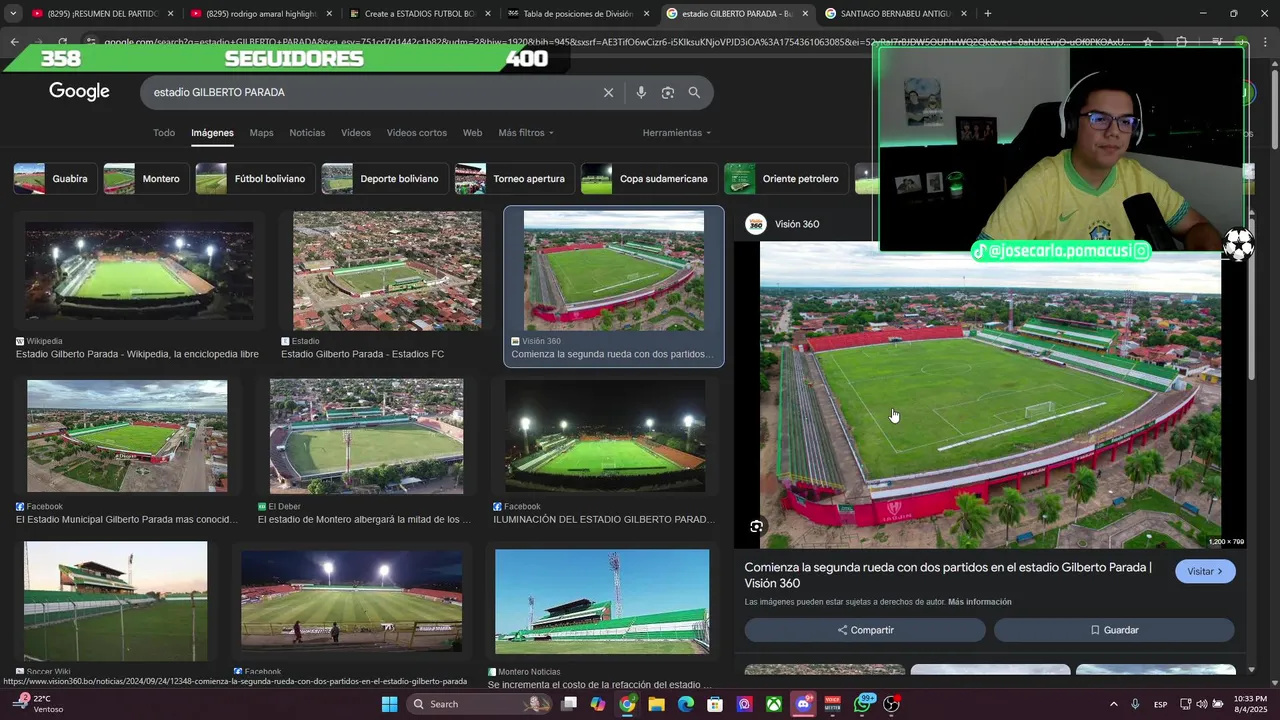The image size is (1280, 720).
Task: Switch to the Videos search tab
Action: click(x=356, y=133)
